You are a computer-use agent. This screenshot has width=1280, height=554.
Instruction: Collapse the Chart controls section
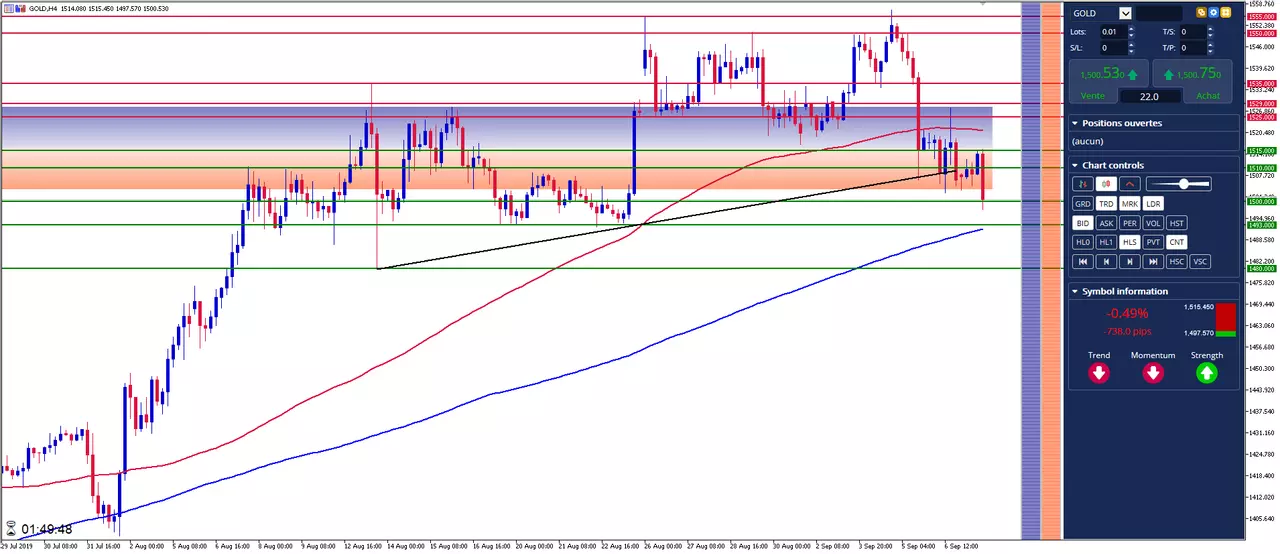point(1075,165)
